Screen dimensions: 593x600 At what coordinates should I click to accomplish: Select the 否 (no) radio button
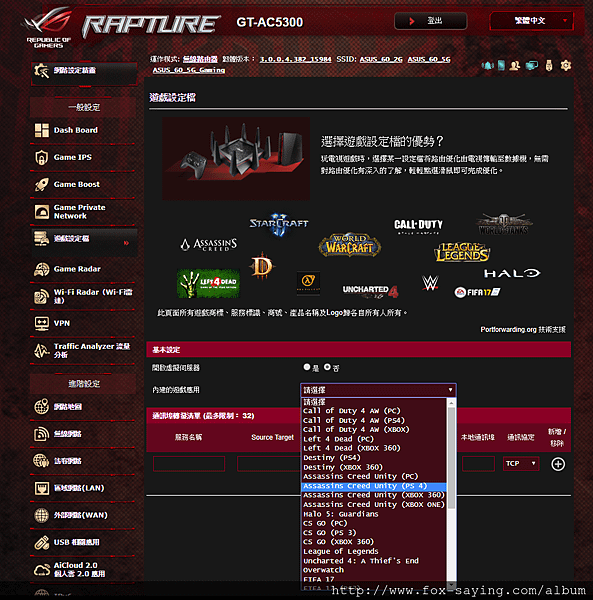327,367
